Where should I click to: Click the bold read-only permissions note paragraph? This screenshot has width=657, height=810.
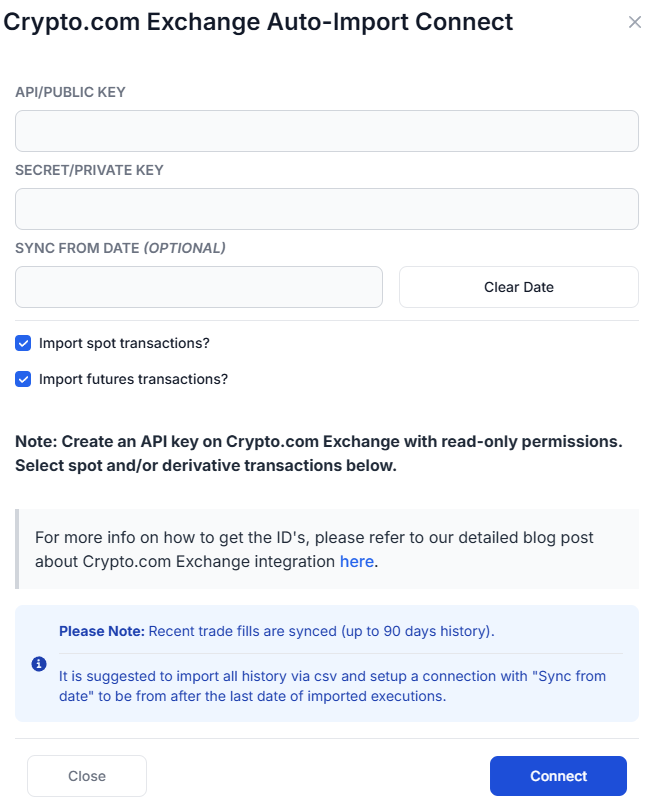319,453
